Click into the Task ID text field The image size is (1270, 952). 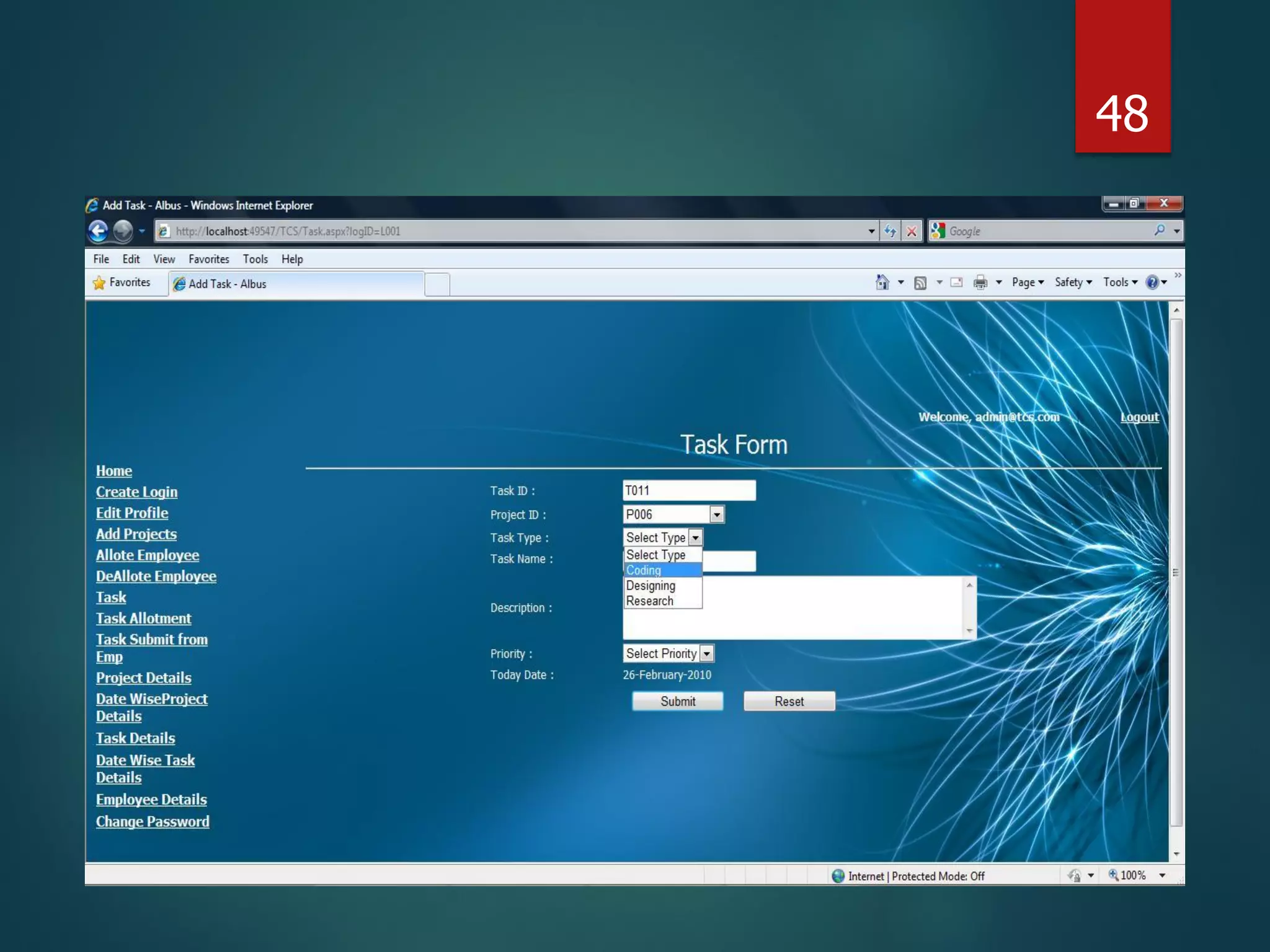pyautogui.click(x=688, y=490)
